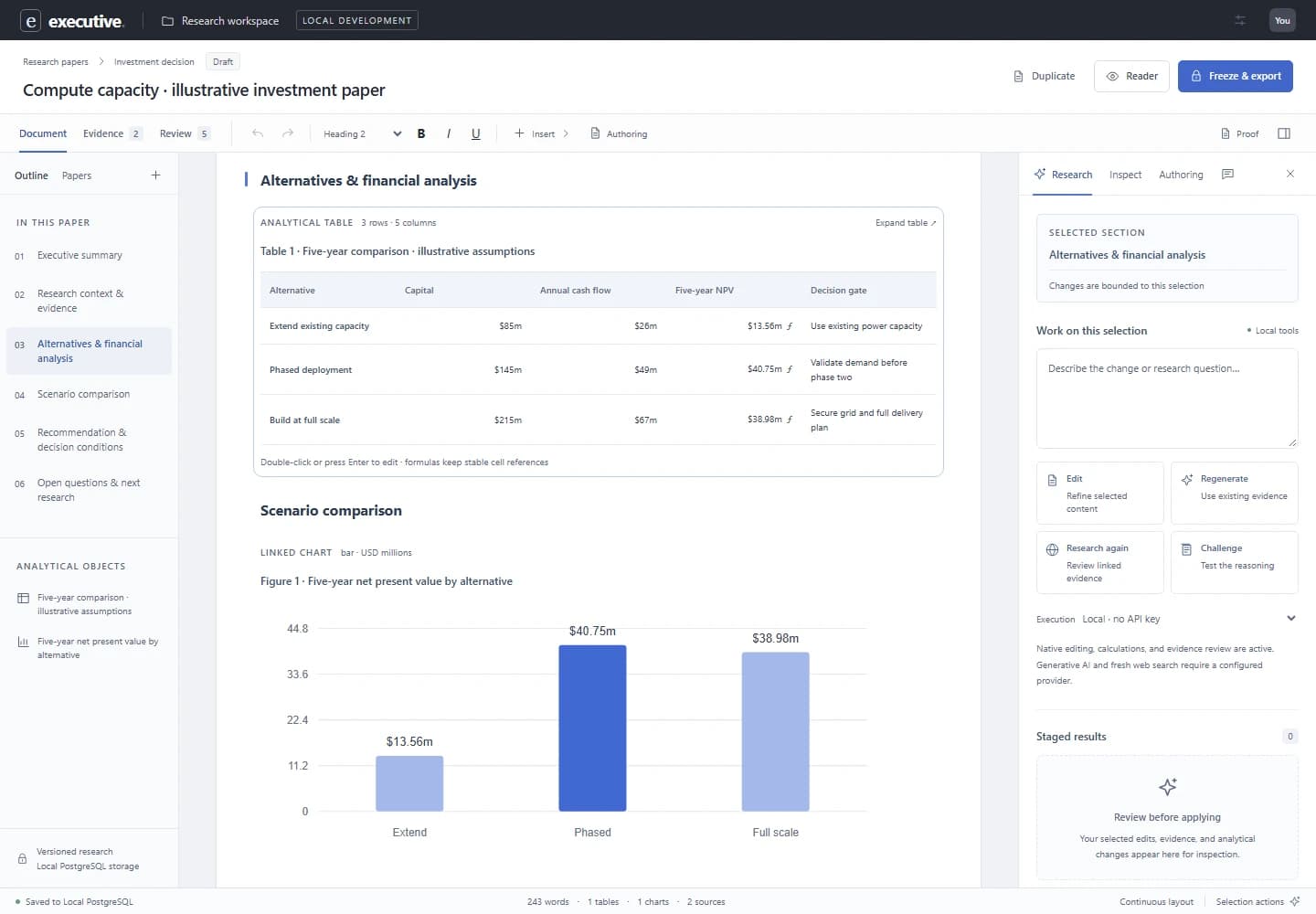This screenshot has width=1316, height=914.
Task: Undo the last edit
Action: click(x=258, y=133)
